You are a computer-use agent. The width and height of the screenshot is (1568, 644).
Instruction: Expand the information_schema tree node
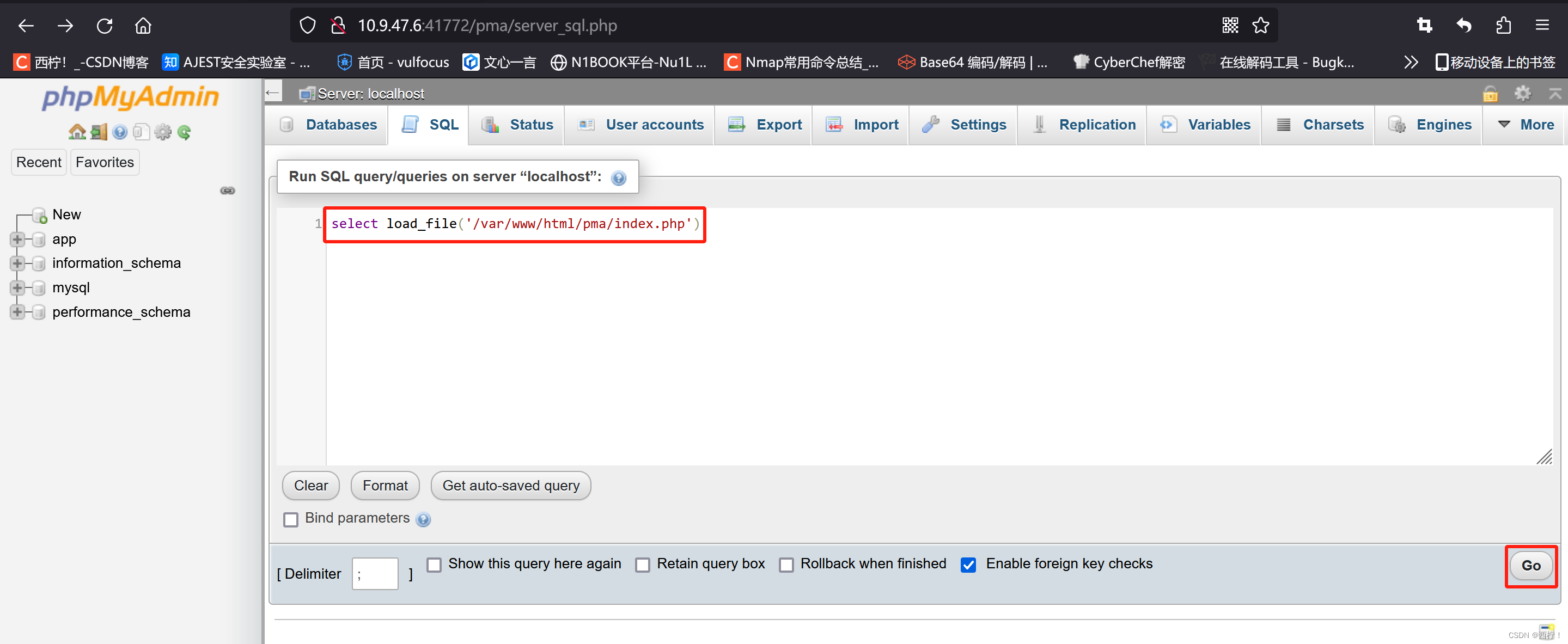(x=17, y=263)
